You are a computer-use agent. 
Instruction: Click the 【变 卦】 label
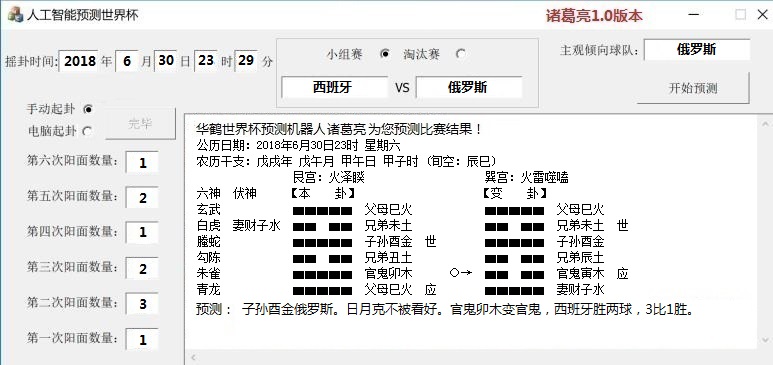[x=514, y=193]
